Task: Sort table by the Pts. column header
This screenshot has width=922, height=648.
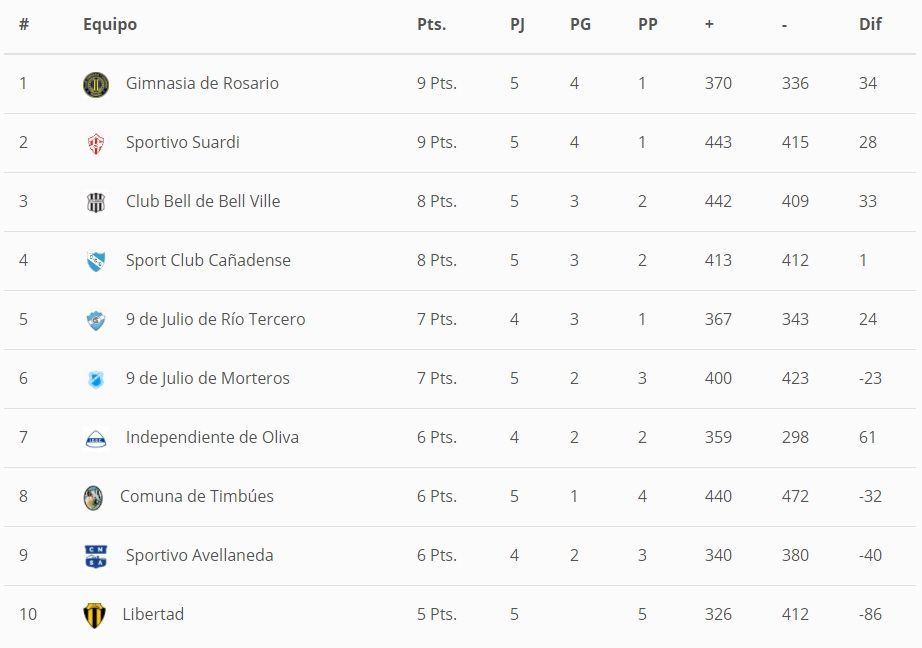Action: pyautogui.click(x=431, y=24)
